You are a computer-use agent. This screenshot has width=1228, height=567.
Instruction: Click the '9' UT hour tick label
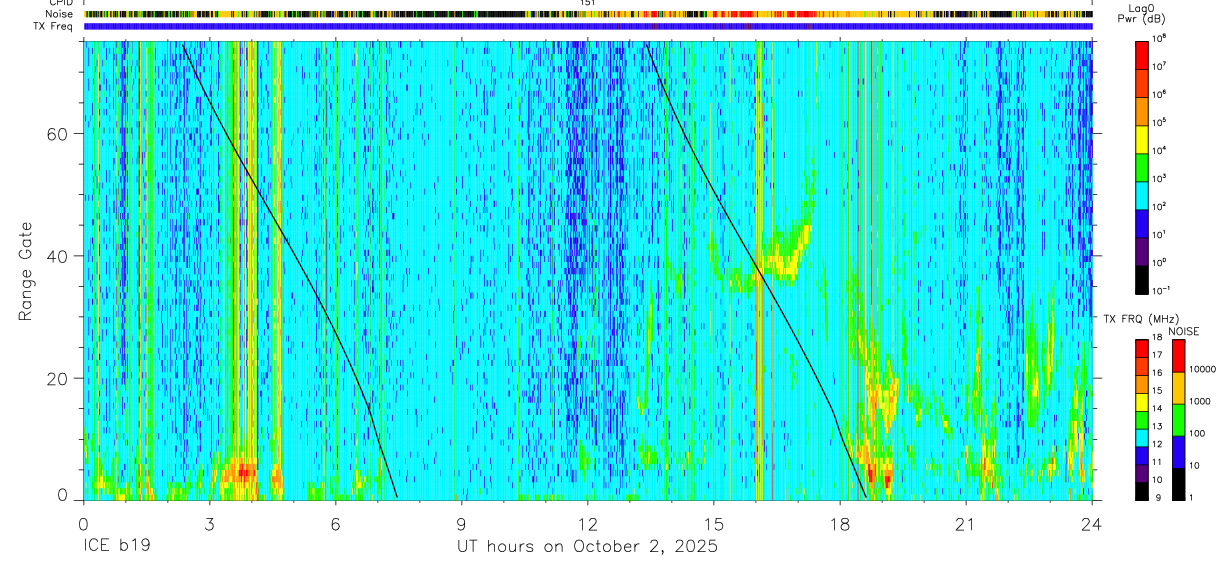[x=462, y=524]
